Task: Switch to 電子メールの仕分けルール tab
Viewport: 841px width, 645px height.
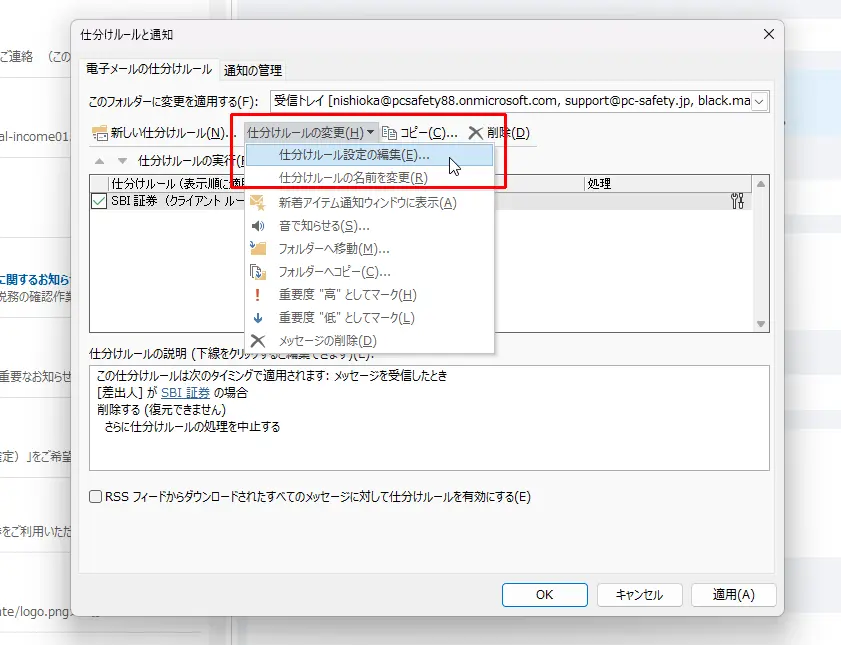Action: pyautogui.click(x=149, y=69)
